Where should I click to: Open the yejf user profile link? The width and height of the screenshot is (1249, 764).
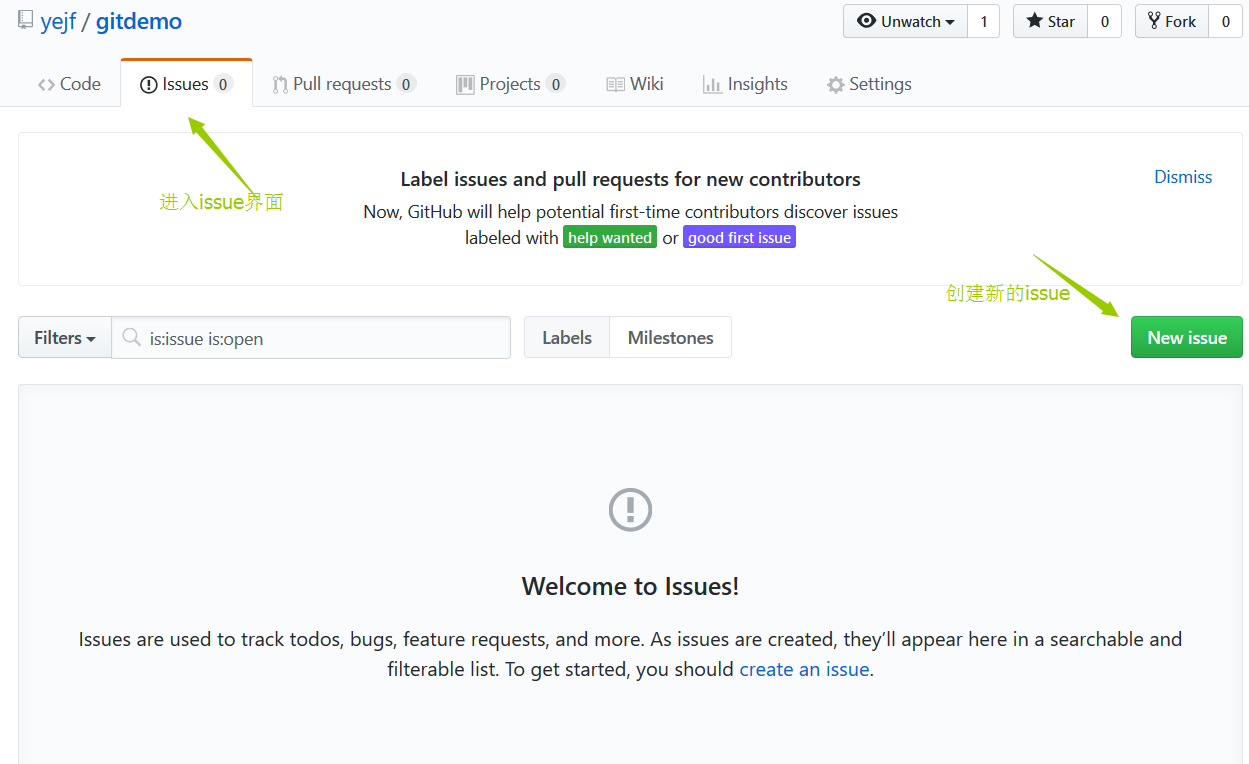58,21
